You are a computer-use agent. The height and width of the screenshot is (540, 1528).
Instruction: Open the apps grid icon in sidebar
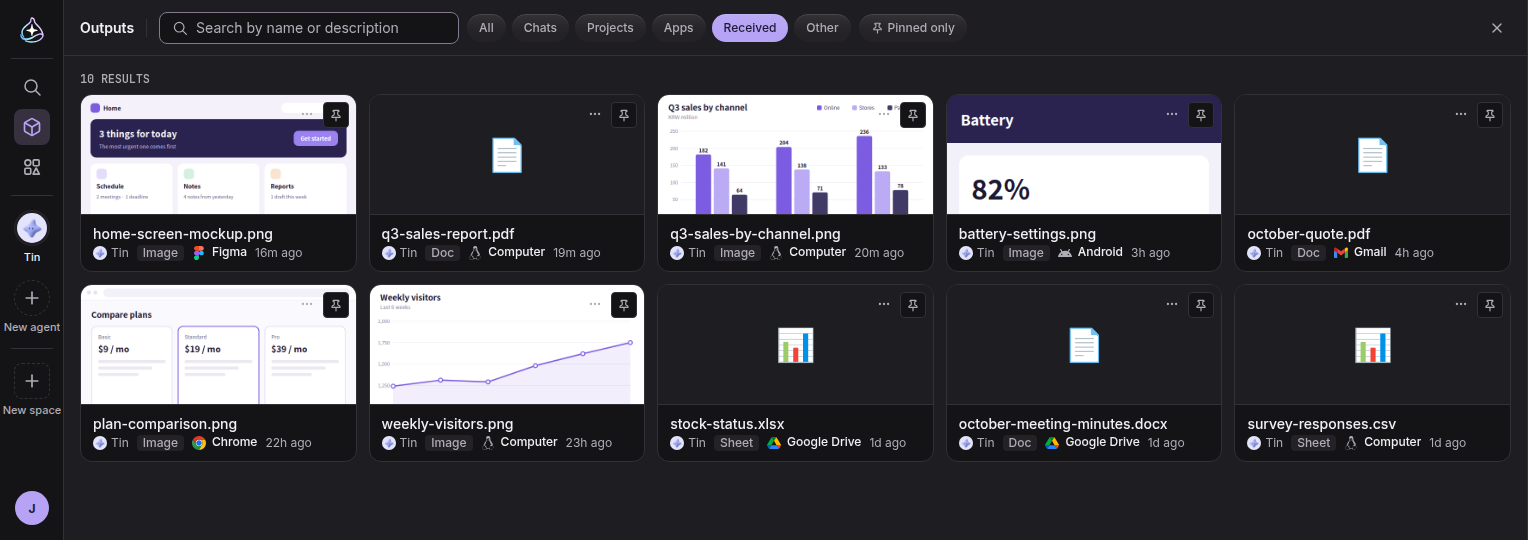tap(32, 167)
